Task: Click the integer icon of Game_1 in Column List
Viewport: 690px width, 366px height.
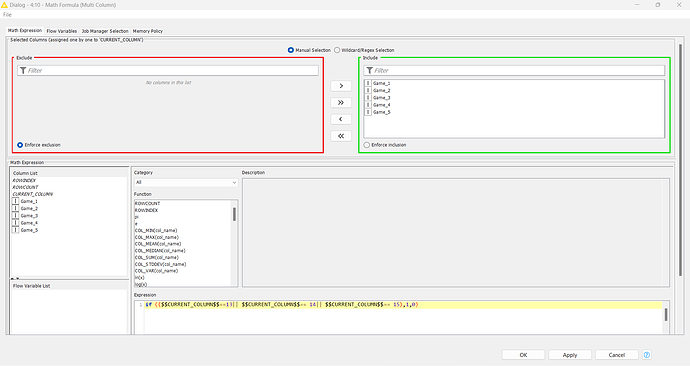Action: coord(15,201)
